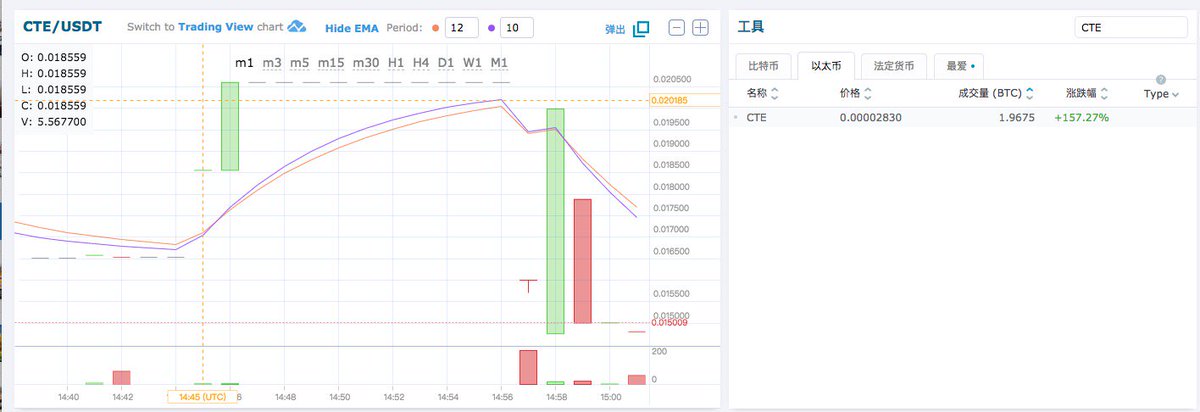This screenshot has width=1200, height=412.
Task: Sort by 涨跌幅 column arrows
Action: pos(1102,93)
